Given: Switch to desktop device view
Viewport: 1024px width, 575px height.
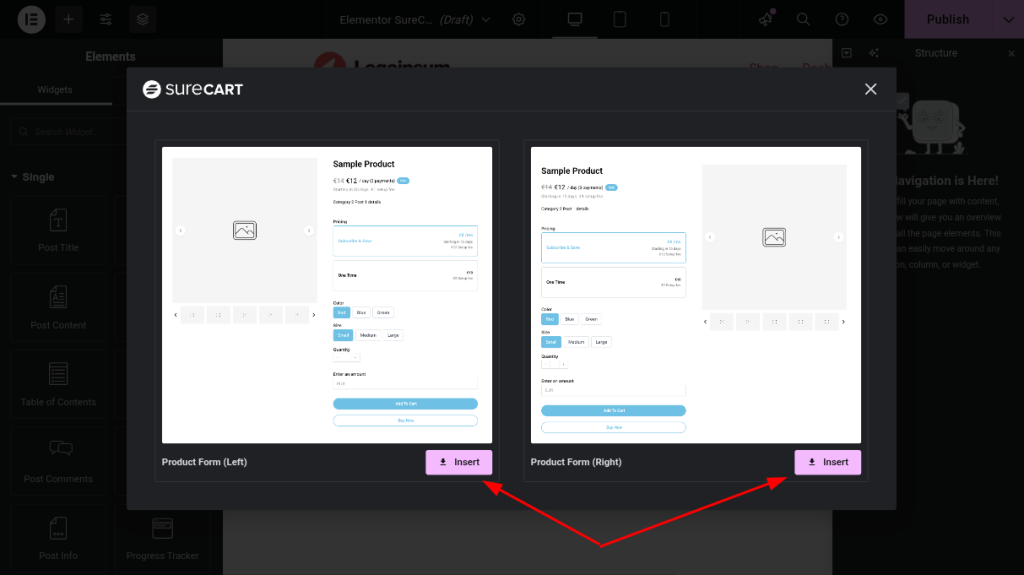Looking at the screenshot, I should click(x=574, y=19).
